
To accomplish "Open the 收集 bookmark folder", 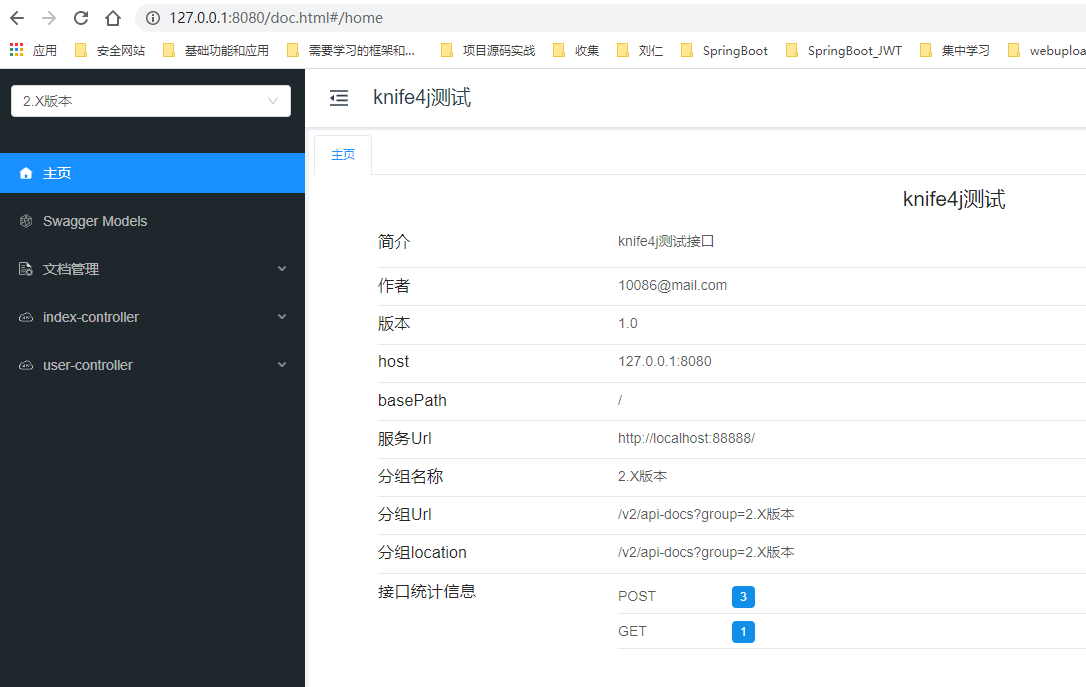I will [576, 51].
